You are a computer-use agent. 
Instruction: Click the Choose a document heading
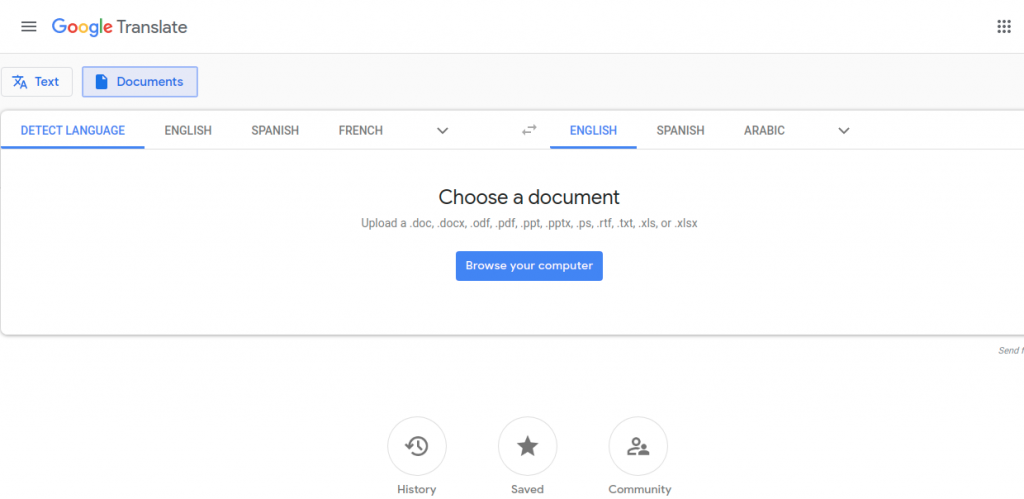point(529,197)
